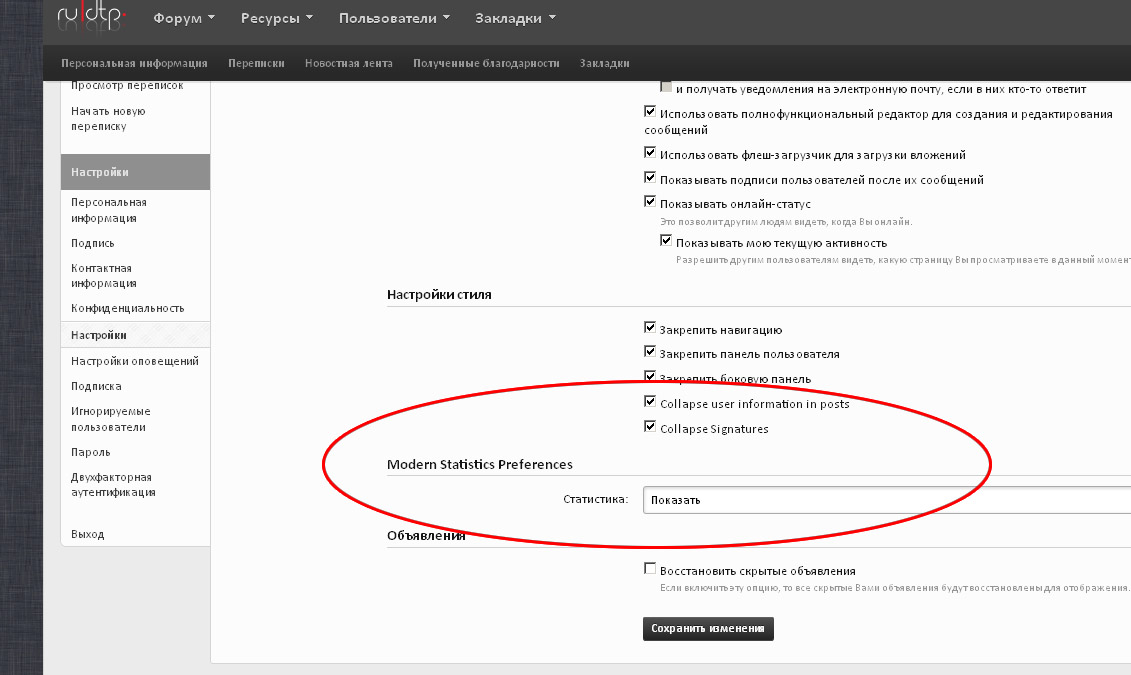Toggle the флеш-загрузчик attachments checkbox
This screenshot has width=1131, height=675.
[650, 153]
